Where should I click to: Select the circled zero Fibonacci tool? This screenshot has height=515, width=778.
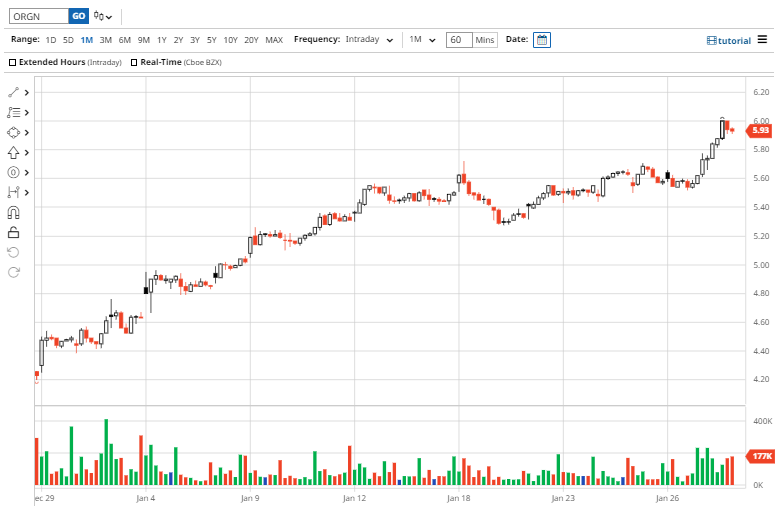click(13, 172)
